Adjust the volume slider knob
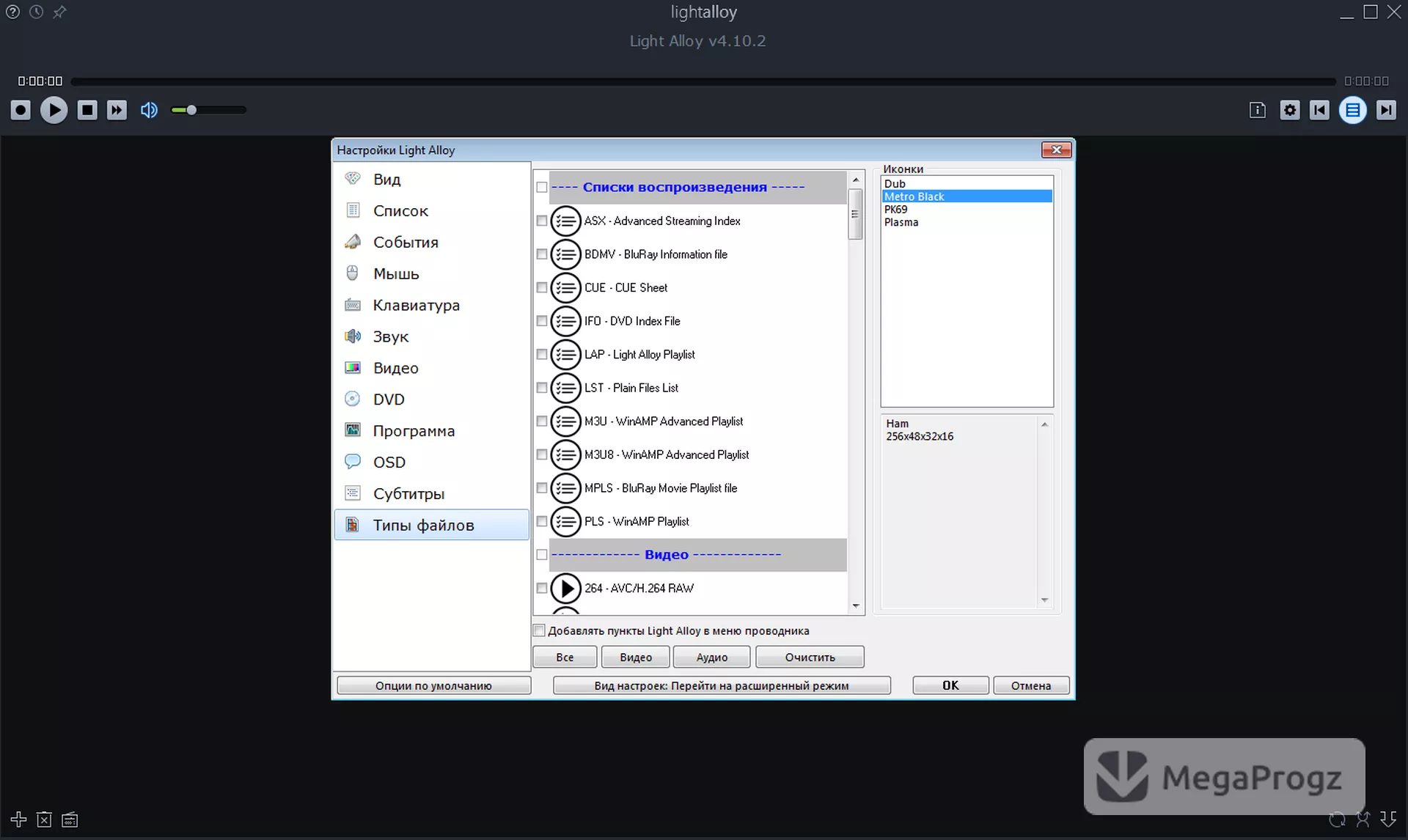The height and width of the screenshot is (840, 1408). click(x=191, y=110)
